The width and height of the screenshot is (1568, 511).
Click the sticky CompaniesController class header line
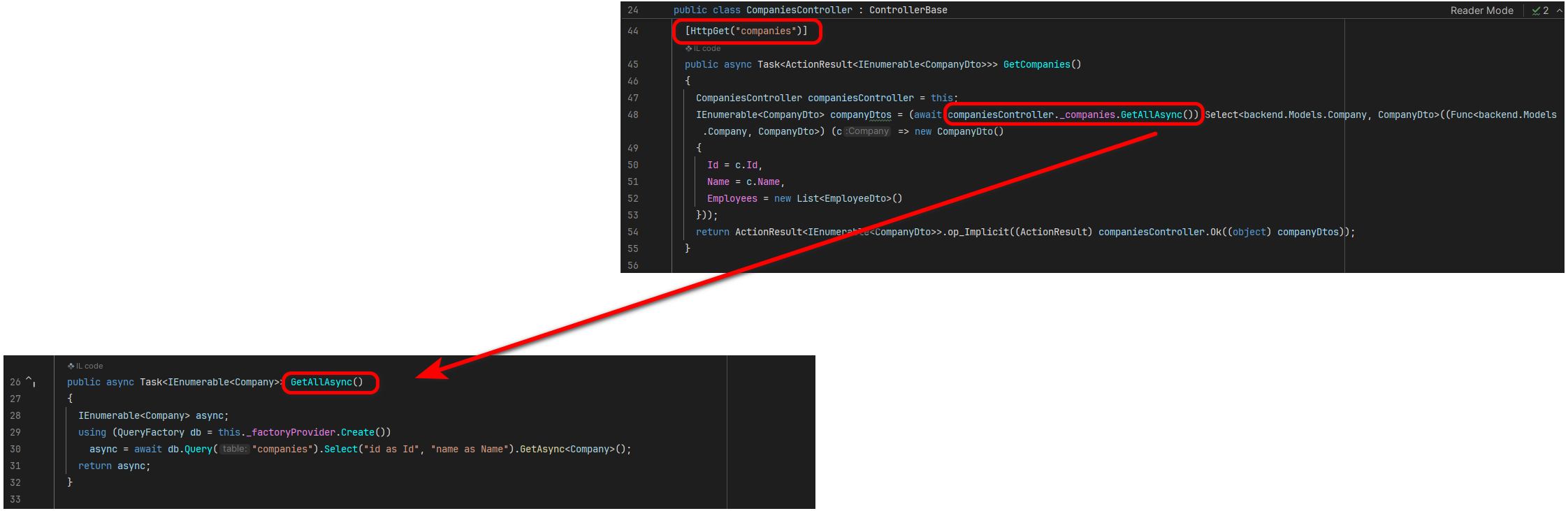[810, 10]
